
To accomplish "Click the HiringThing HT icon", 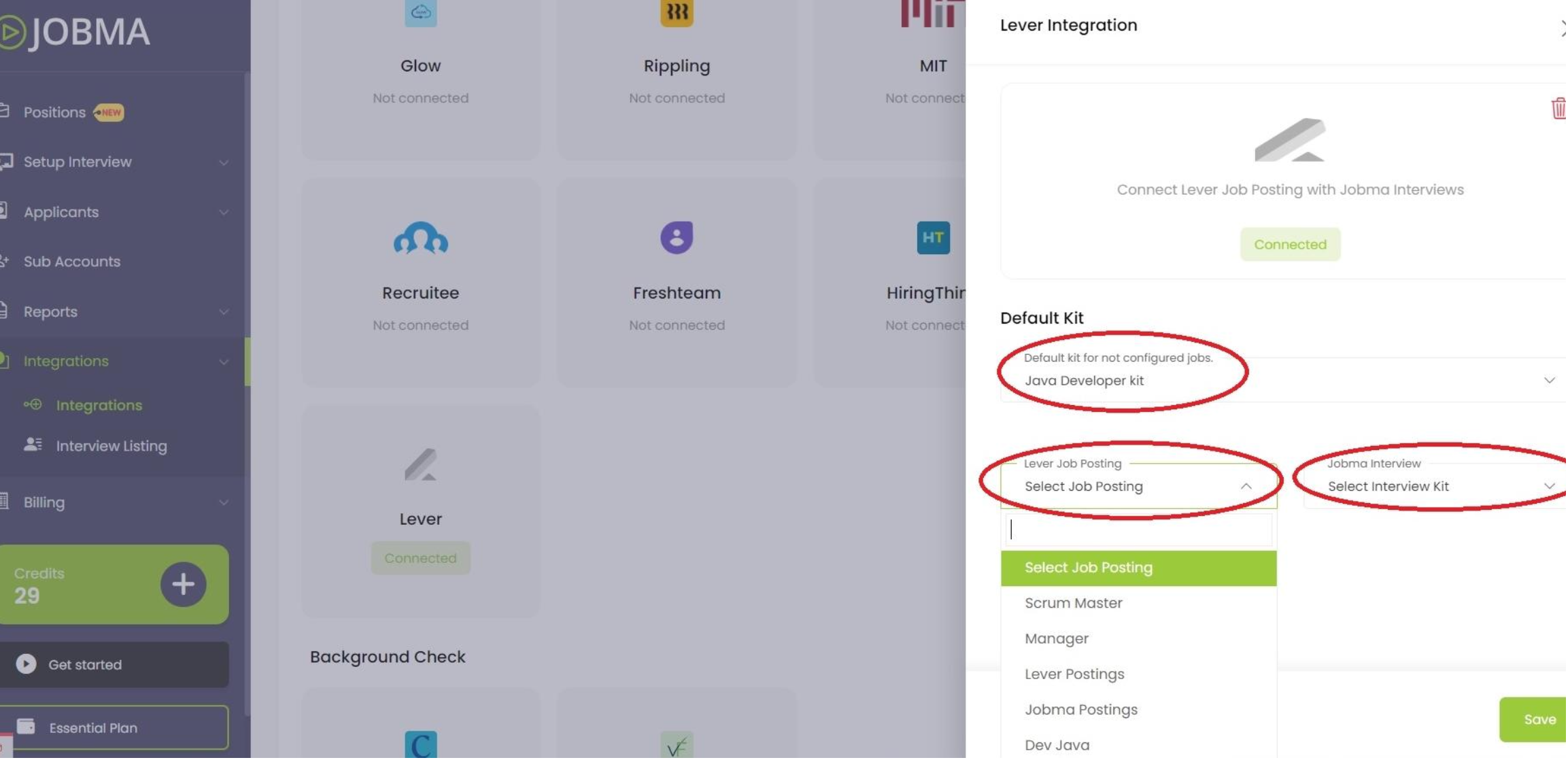I will pos(932,238).
